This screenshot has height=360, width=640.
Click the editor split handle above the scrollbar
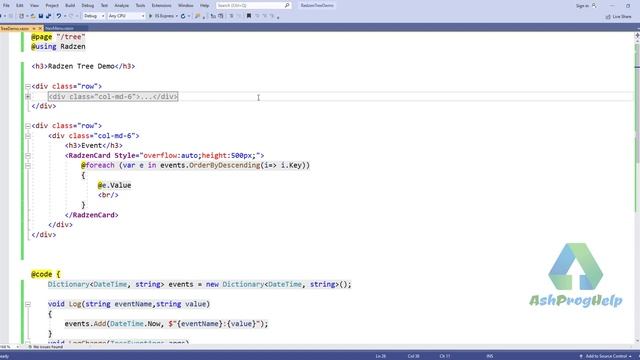coord(637,36)
